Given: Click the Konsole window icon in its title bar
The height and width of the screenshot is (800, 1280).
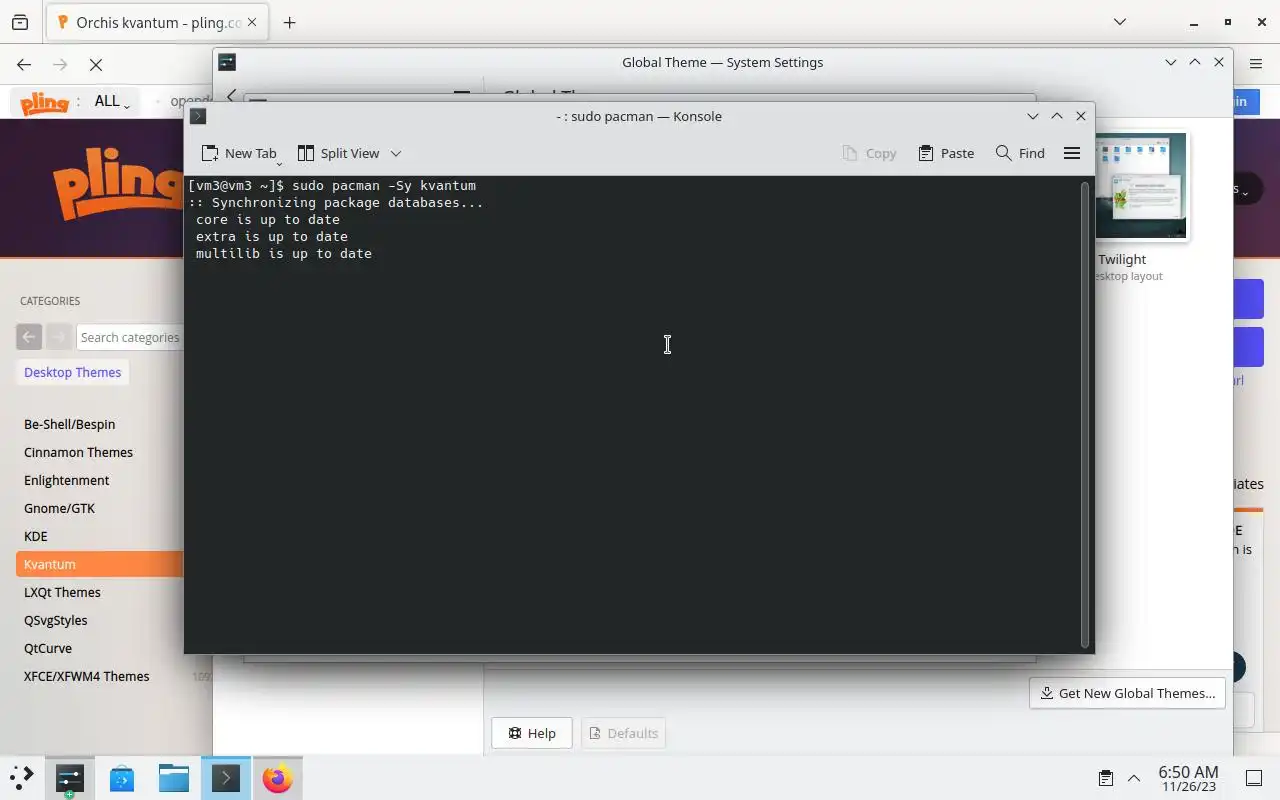Looking at the screenshot, I should click(198, 116).
